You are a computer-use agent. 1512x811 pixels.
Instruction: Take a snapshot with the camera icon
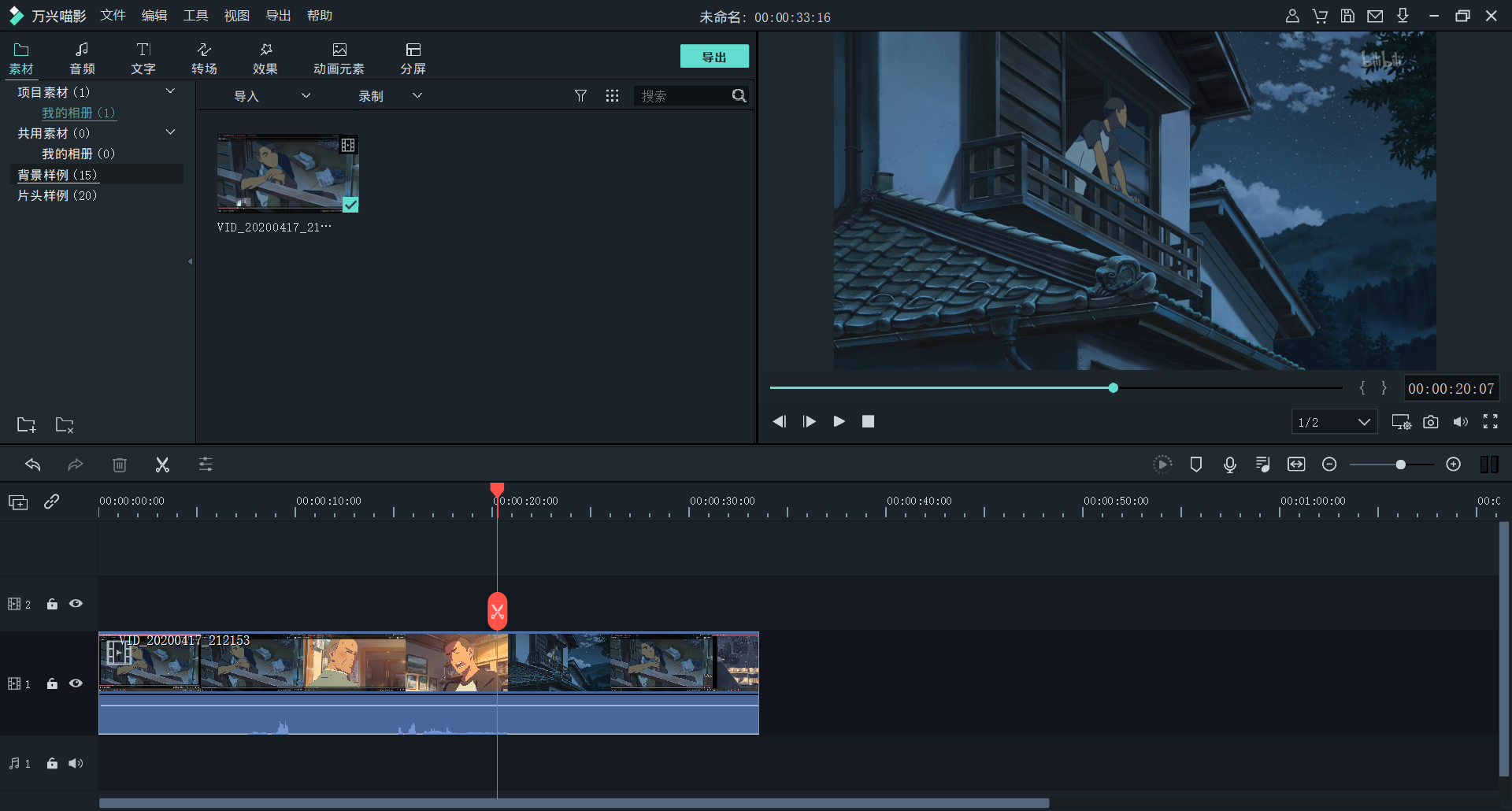[x=1430, y=422]
